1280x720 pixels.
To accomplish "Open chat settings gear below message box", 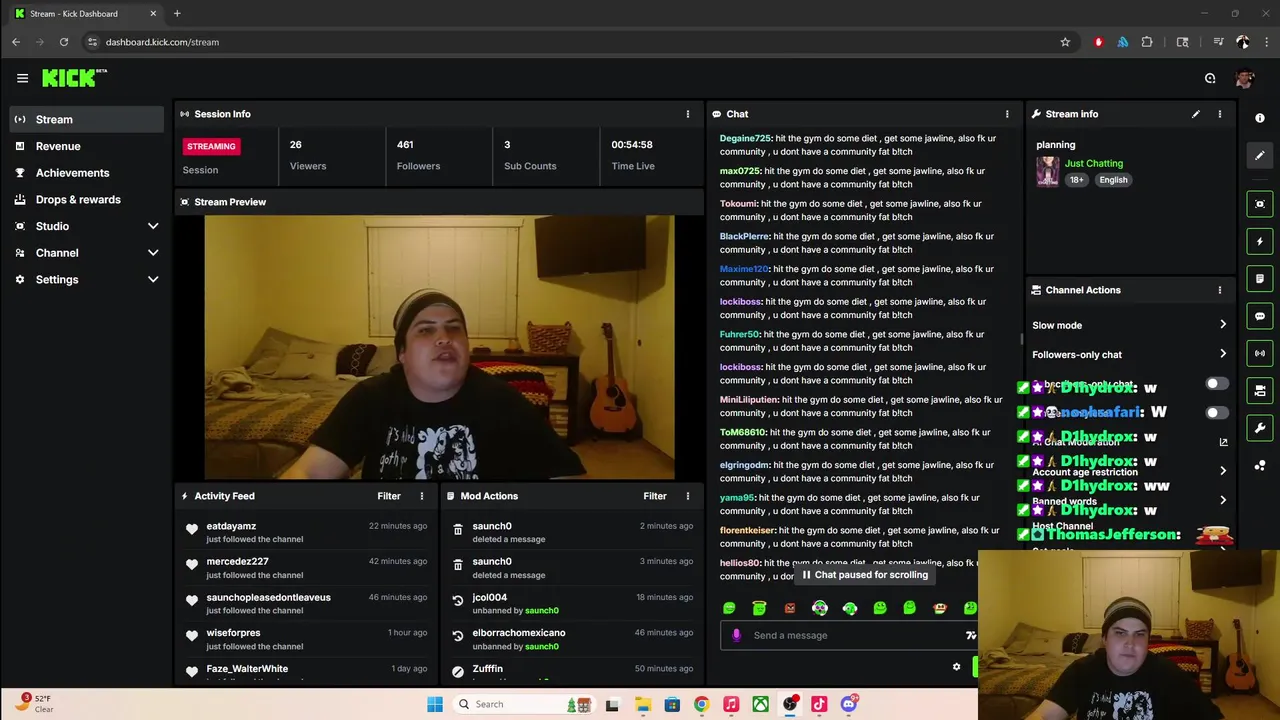I will (x=956, y=667).
